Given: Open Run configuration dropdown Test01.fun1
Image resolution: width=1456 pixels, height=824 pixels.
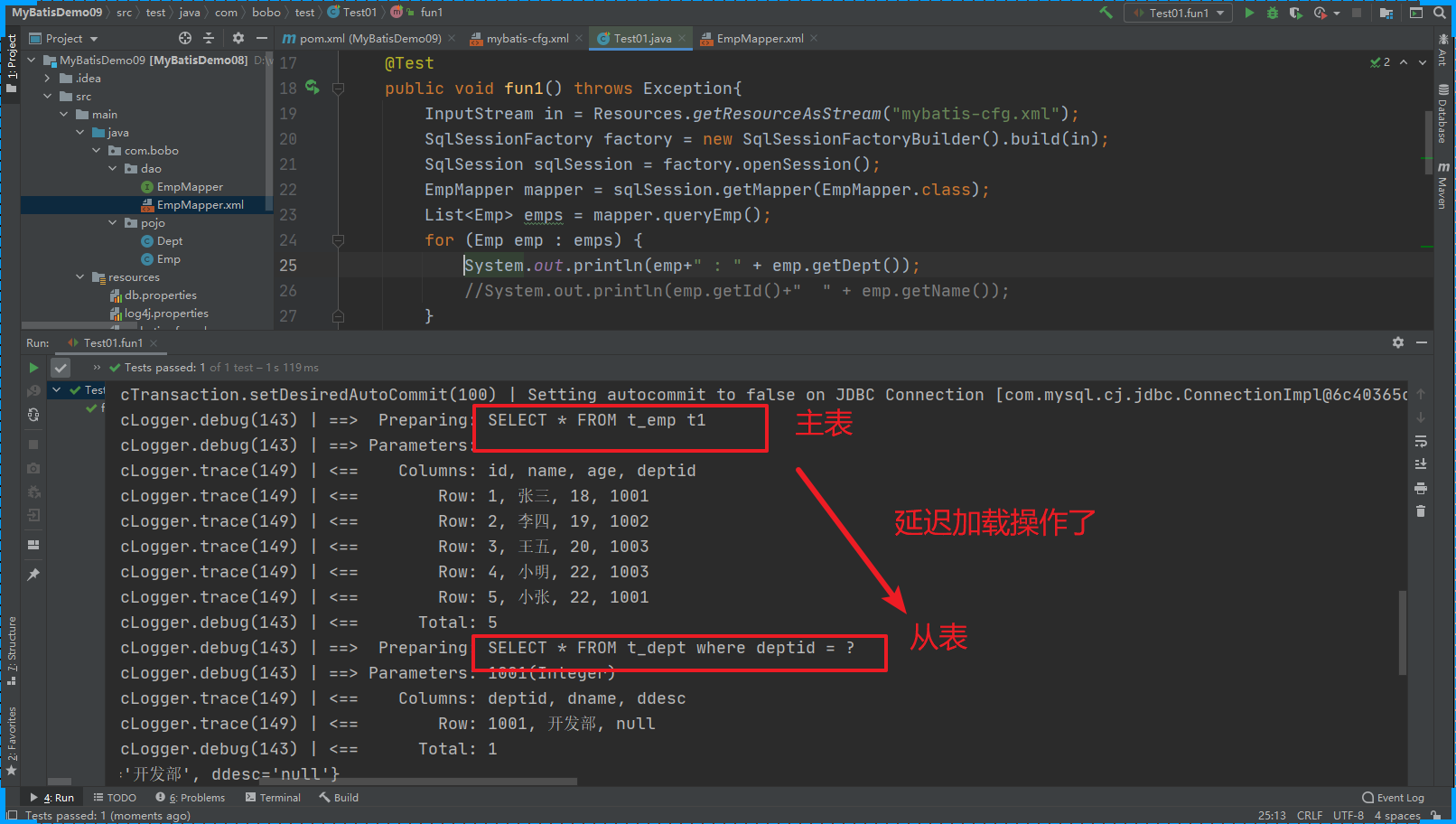Looking at the screenshot, I should (1179, 13).
